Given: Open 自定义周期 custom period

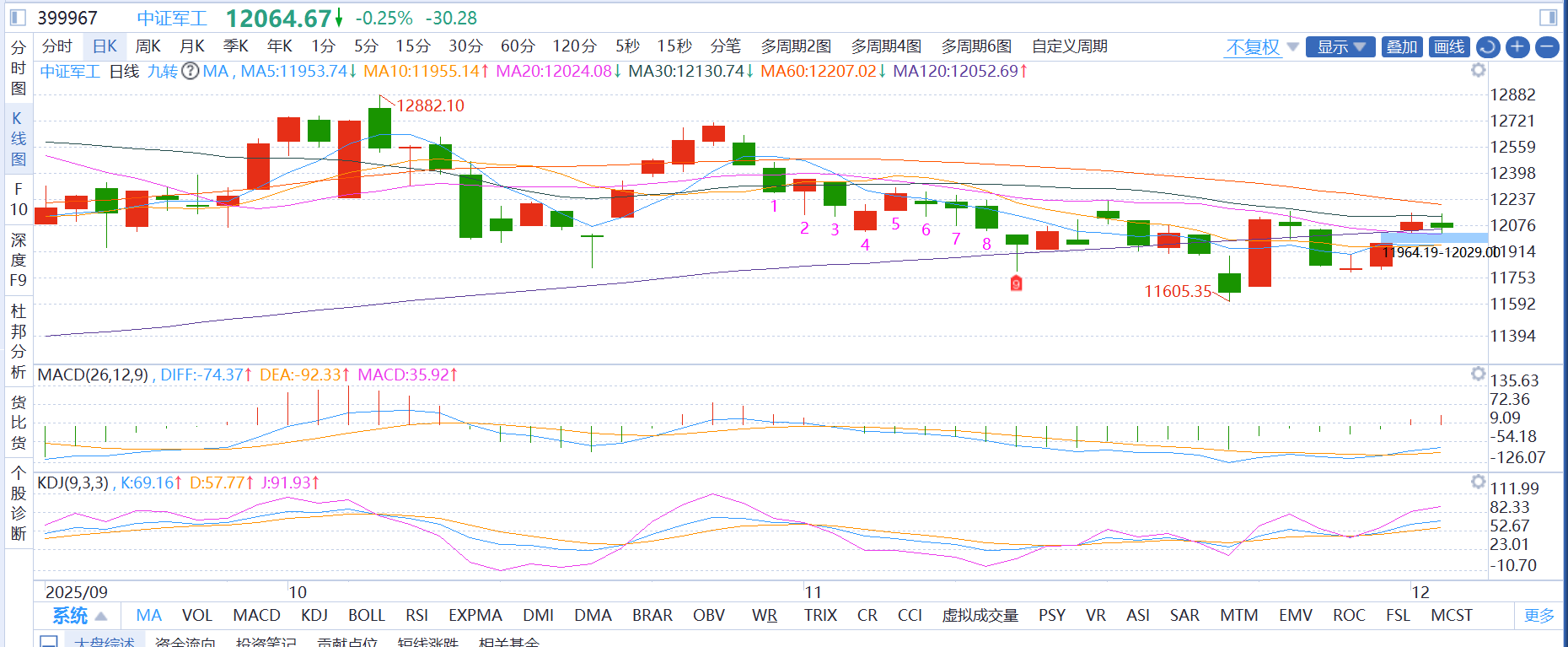Looking at the screenshot, I should pos(1070,46).
